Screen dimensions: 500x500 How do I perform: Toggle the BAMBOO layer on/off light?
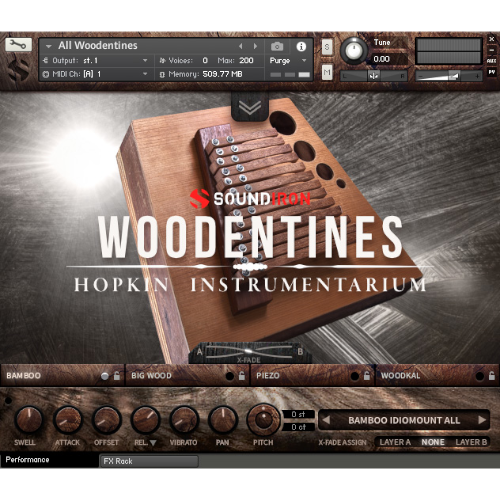click(x=105, y=376)
